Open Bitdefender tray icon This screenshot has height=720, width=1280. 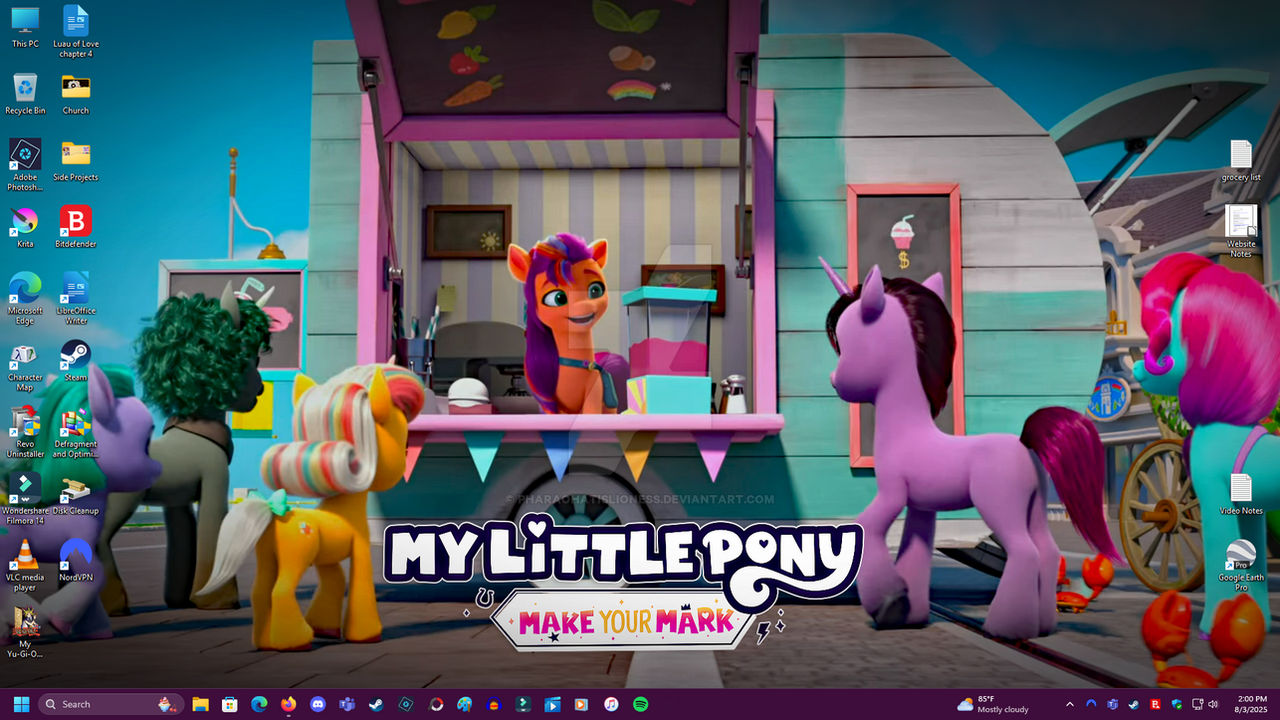(x=1155, y=704)
